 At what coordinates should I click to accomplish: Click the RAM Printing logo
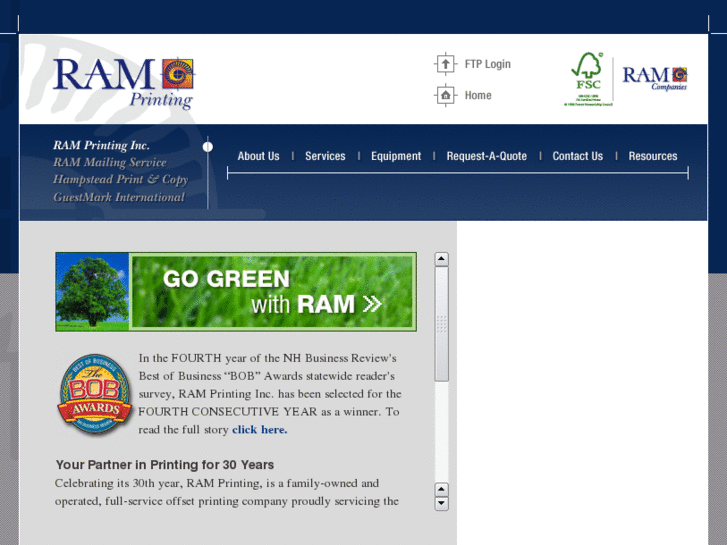click(x=124, y=83)
